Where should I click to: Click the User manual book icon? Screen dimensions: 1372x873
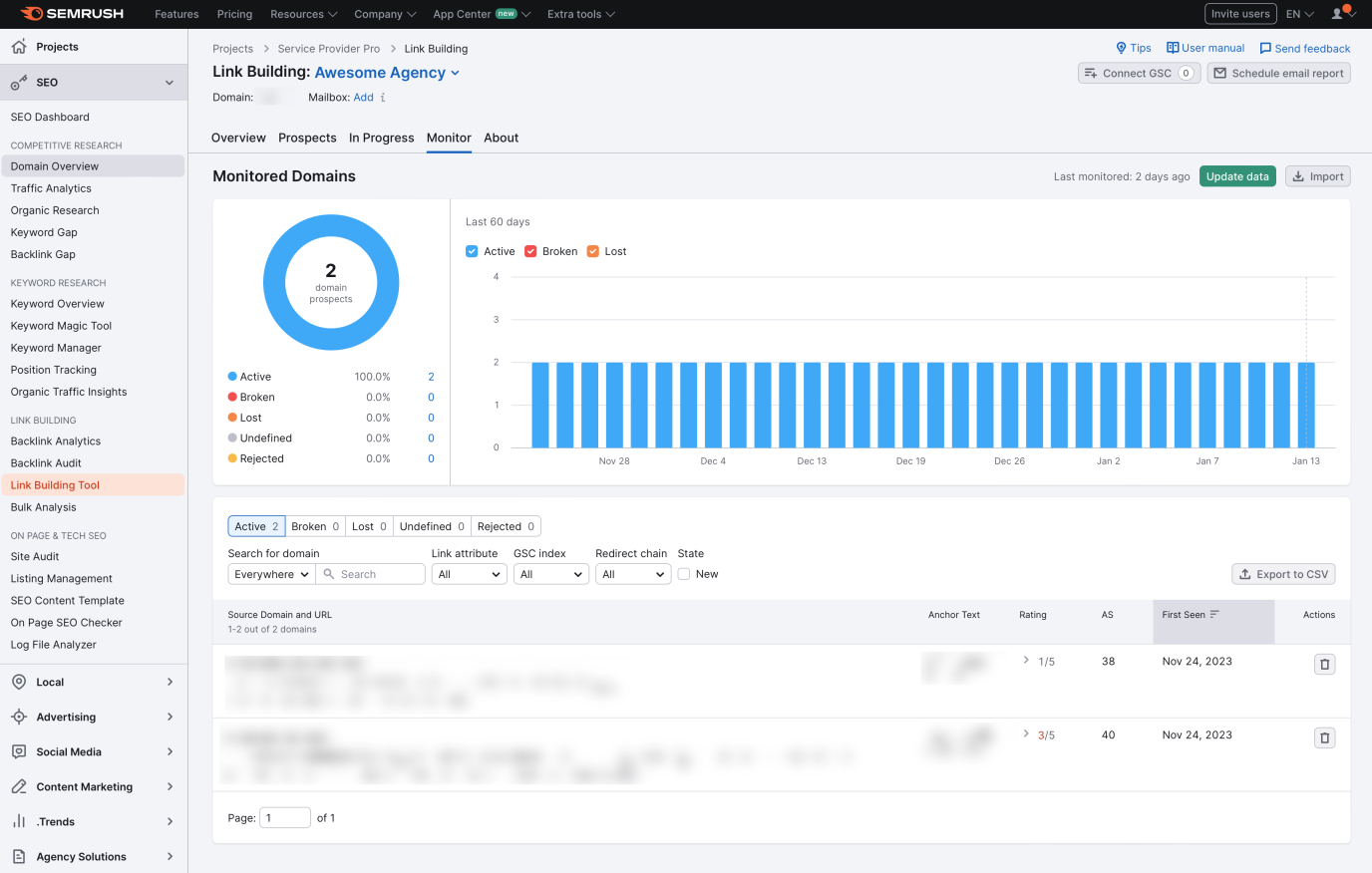[x=1173, y=48]
